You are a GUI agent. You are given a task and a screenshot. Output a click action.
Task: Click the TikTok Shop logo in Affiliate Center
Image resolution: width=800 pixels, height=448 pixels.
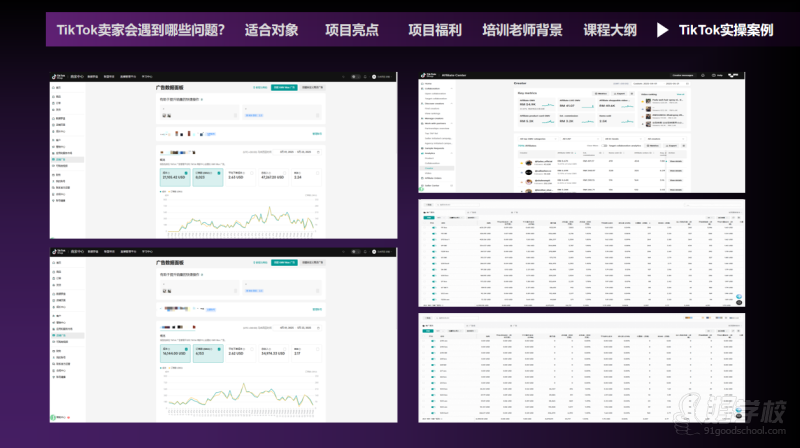[x=429, y=76]
